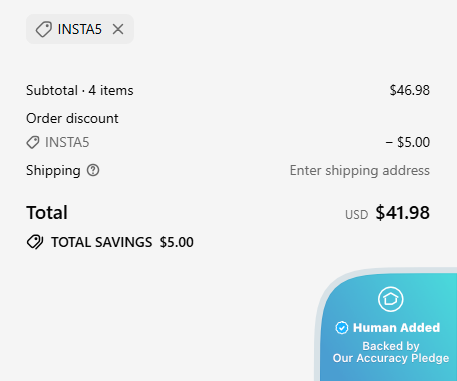Click the Order discount heading
This screenshot has height=381, width=457.
tap(72, 118)
